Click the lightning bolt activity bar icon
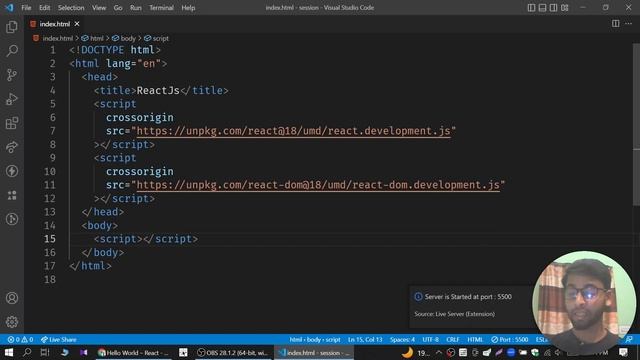Image resolution: width=640 pixels, height=360 pixels. [12, 171]
